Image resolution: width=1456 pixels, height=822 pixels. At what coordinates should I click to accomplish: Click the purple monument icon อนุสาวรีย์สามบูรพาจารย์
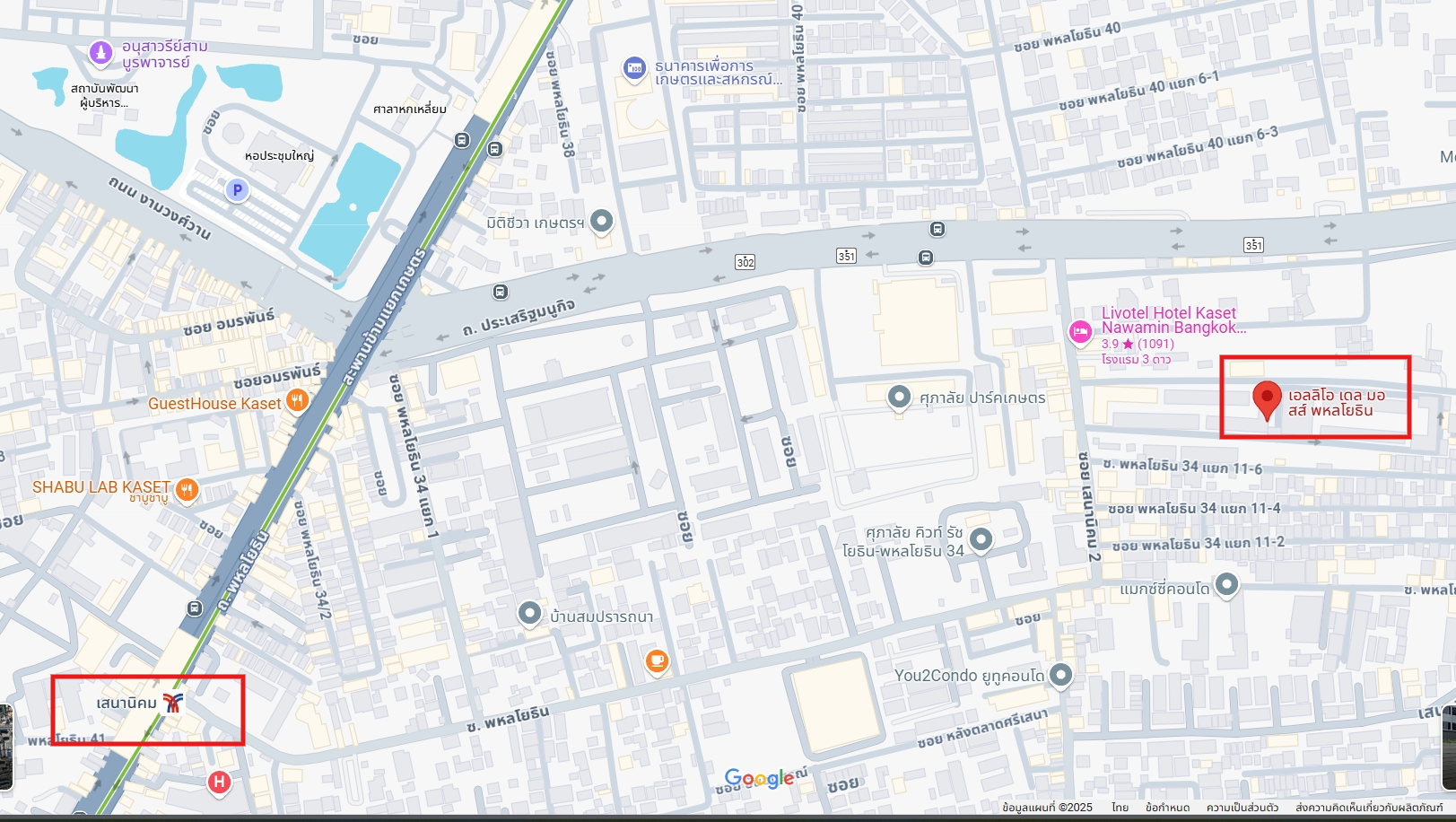[x=100, y=53]
